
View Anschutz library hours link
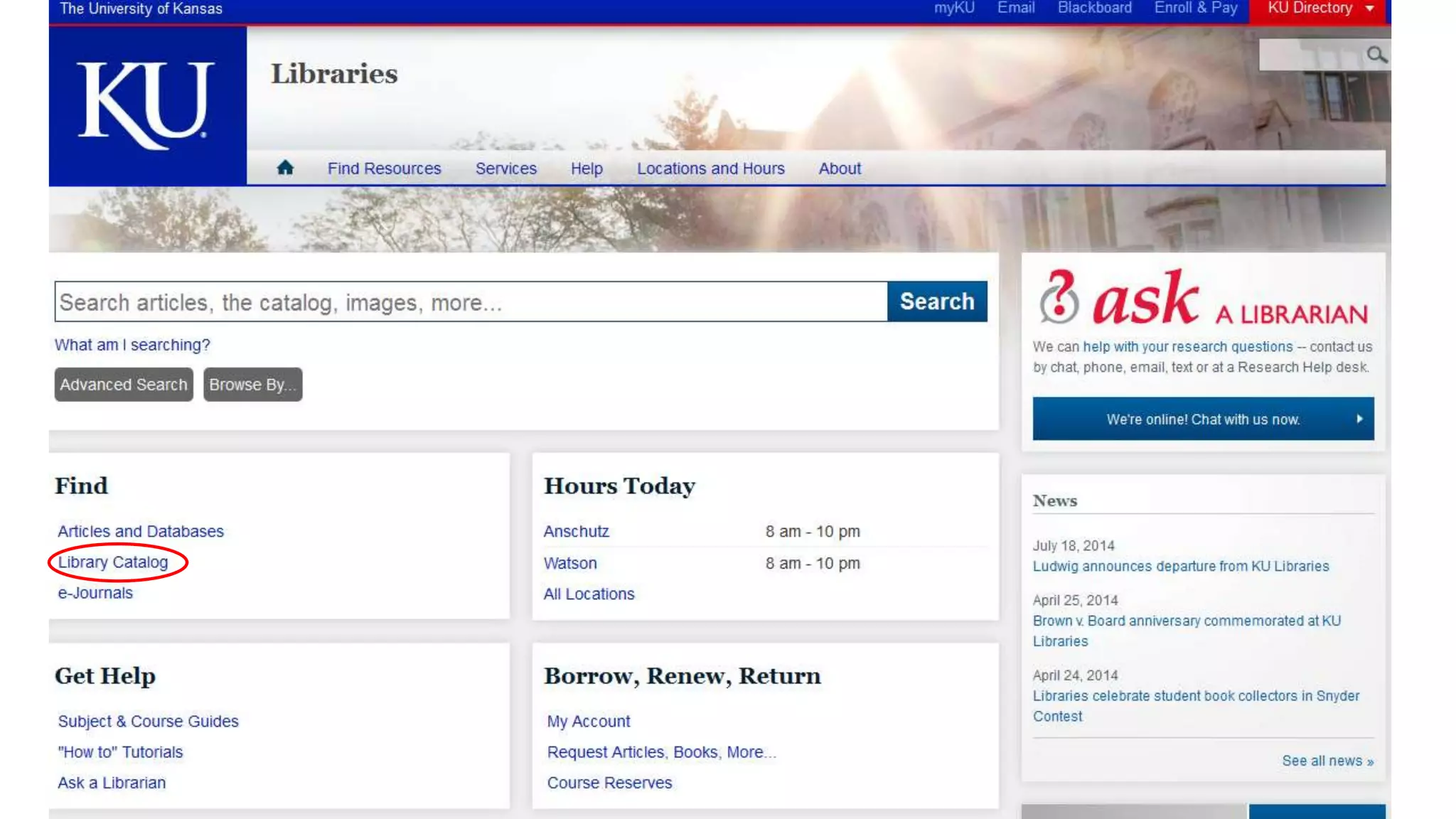(576, 532)
